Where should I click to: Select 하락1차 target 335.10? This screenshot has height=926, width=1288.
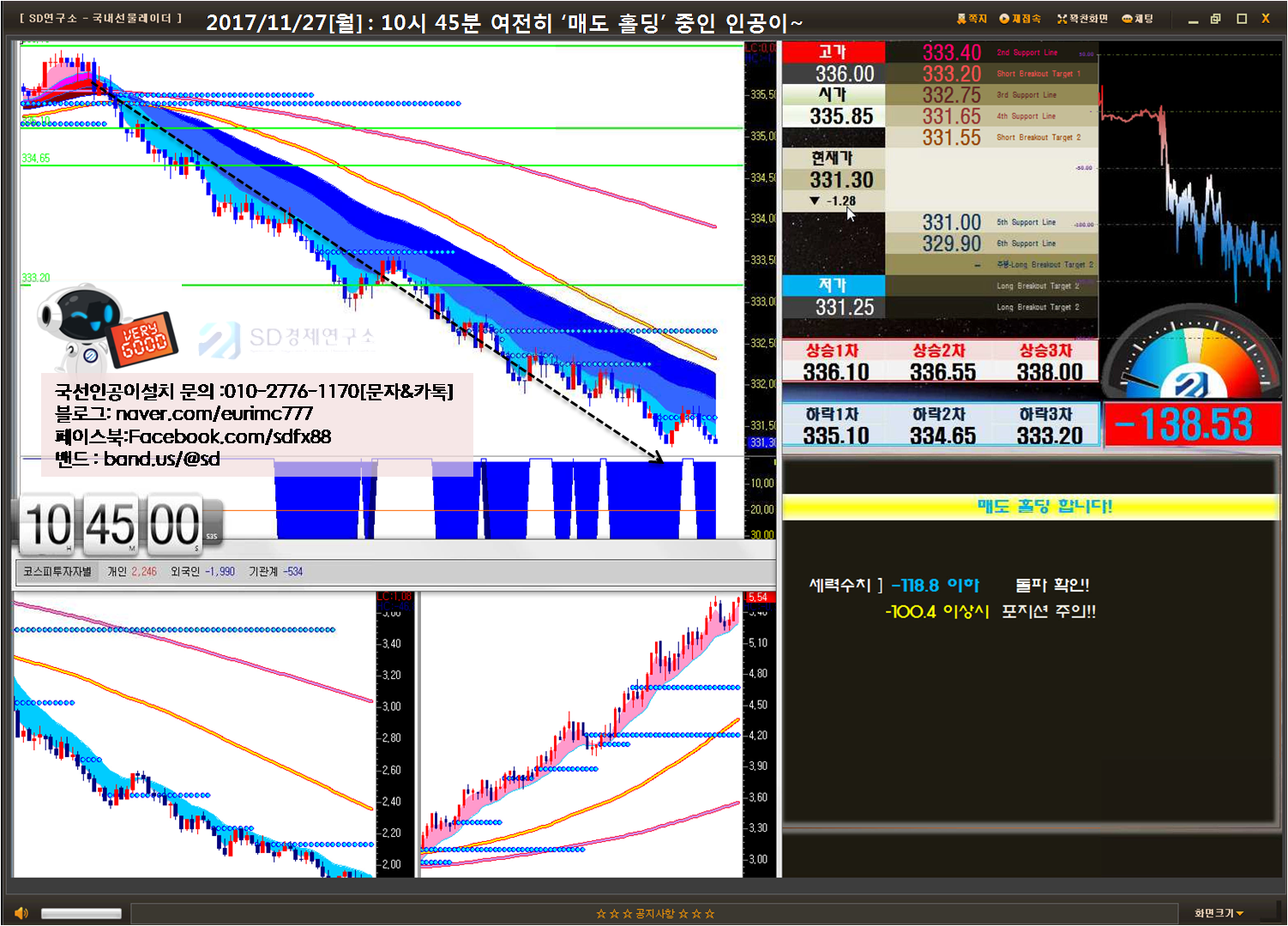click(835, 426)
